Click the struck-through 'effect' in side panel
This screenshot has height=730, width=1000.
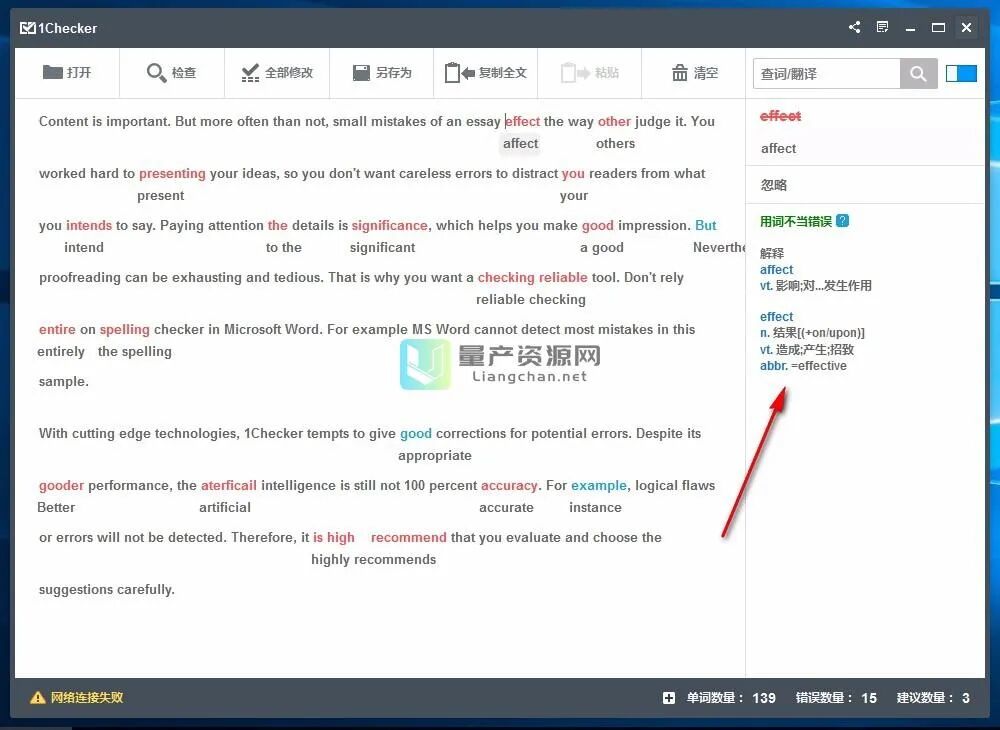pos(780,116)
